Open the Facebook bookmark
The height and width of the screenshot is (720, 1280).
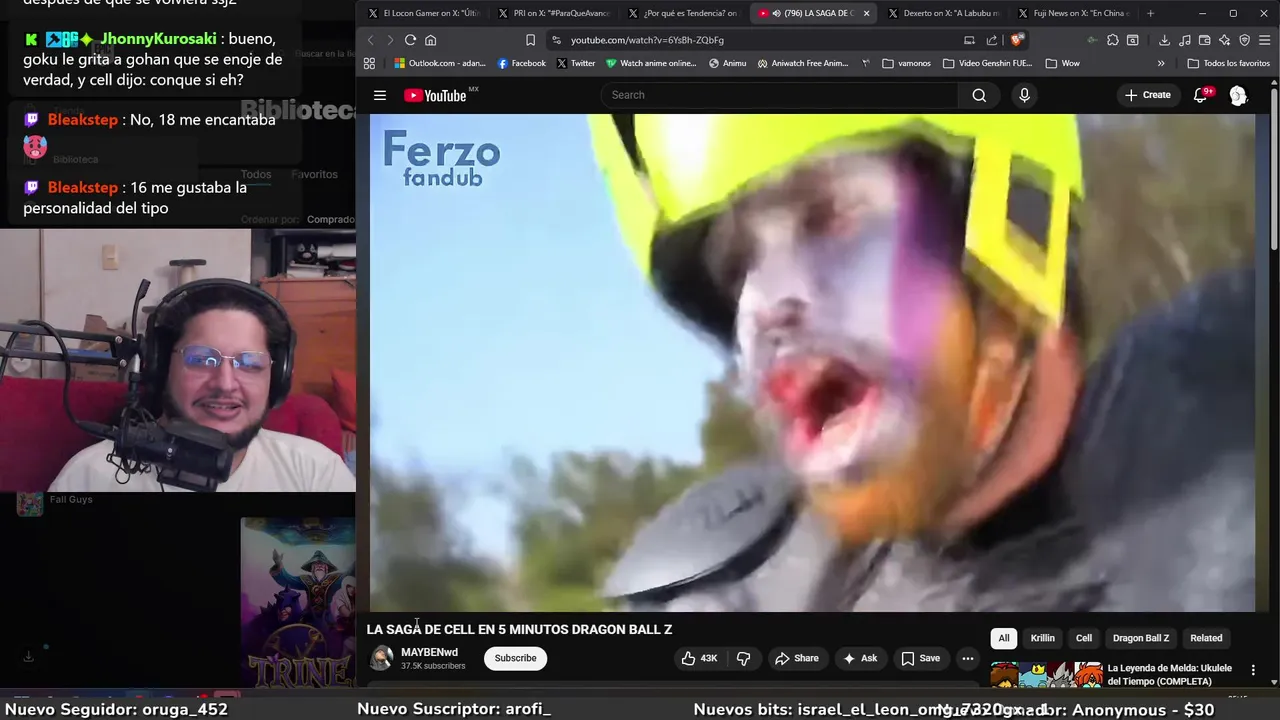522,63
